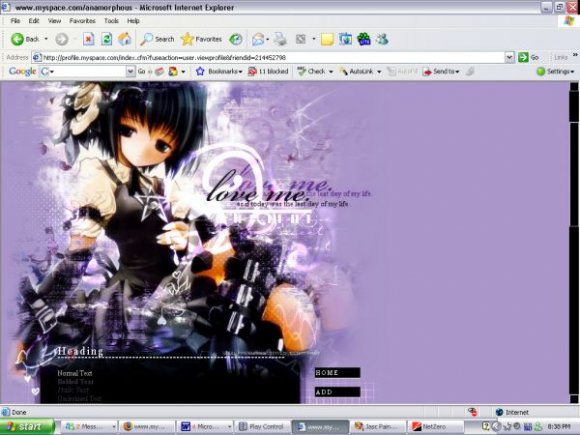Expand the Edit icon dropdown arrow
580x435 pixels.
[314, 39]
